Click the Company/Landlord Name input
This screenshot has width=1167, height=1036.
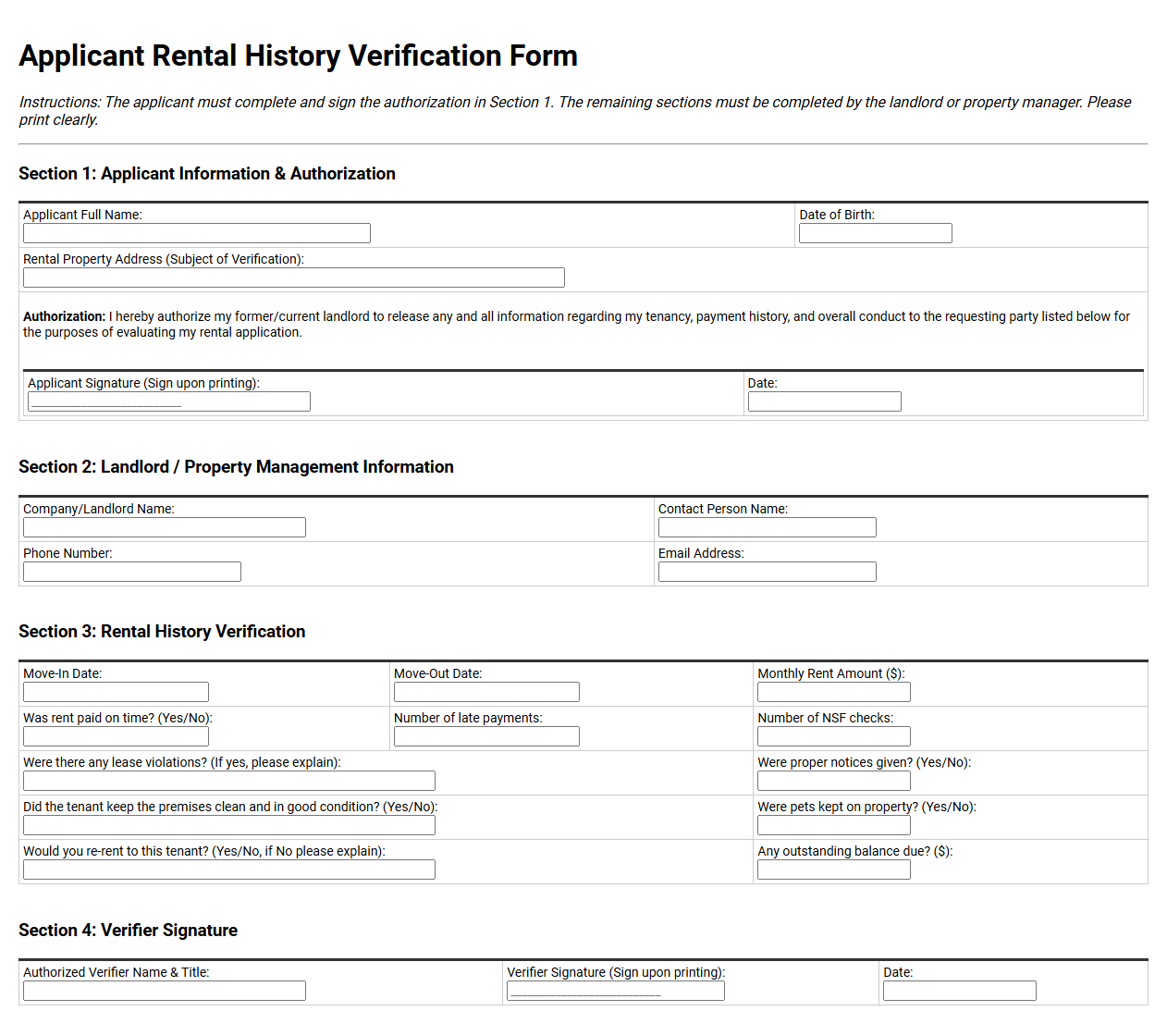click(x=165, y=527)
